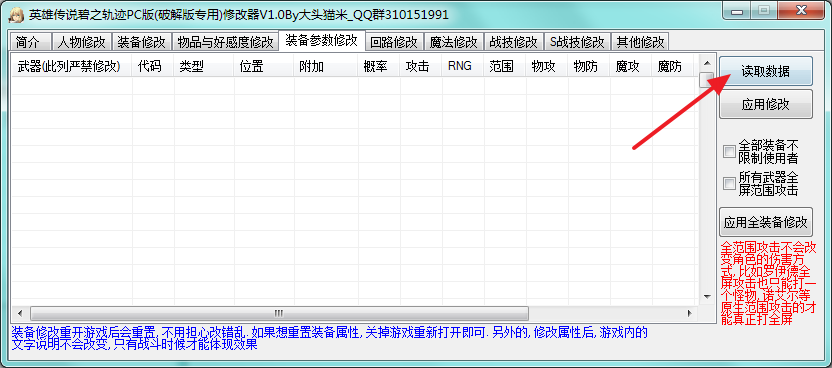Open the 人物修改 tab

[82, 42]
